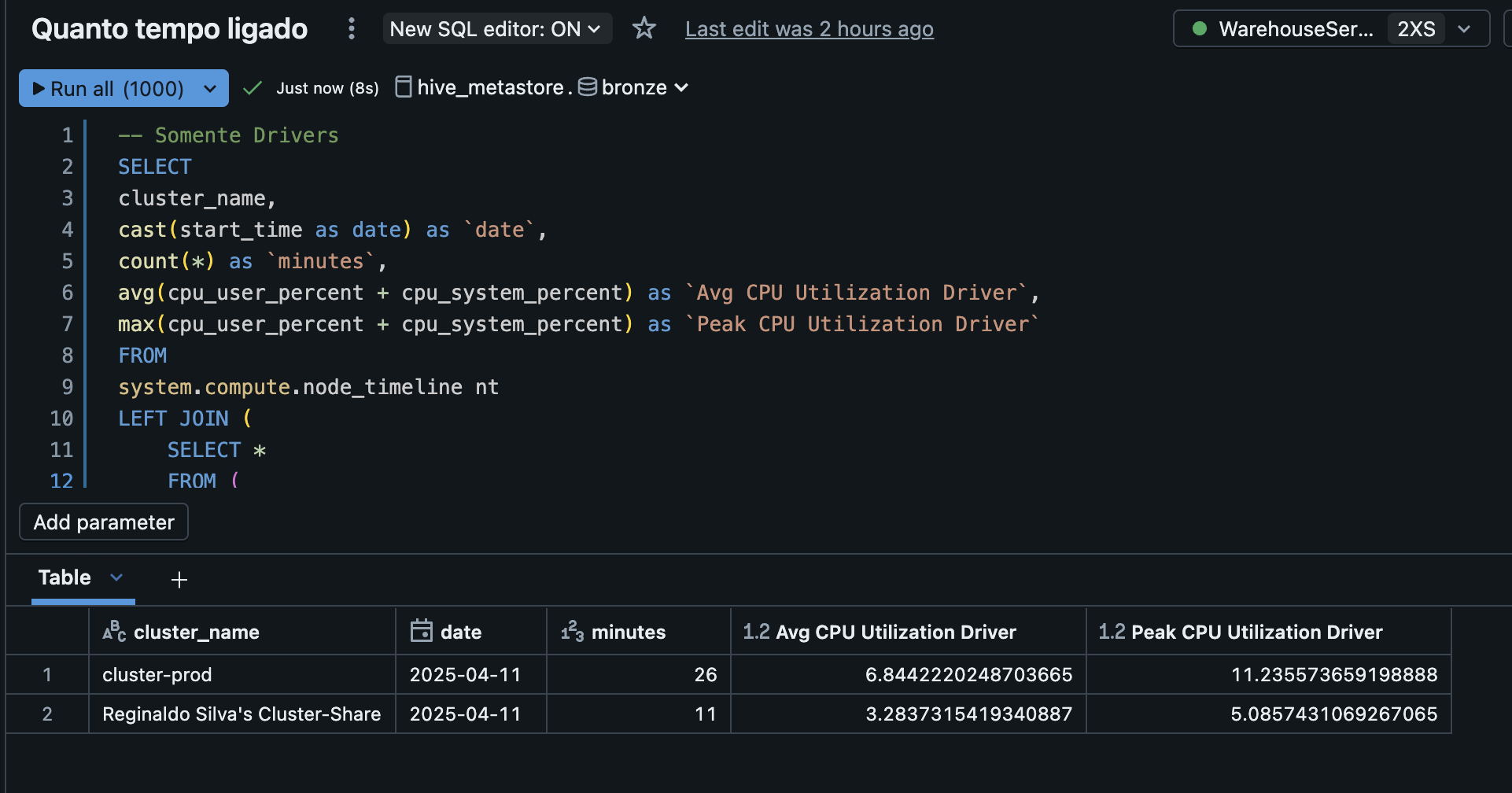Click the 2XS warehouse size badge
This screenshot has height=793, width=1512.
(1416, 29)
